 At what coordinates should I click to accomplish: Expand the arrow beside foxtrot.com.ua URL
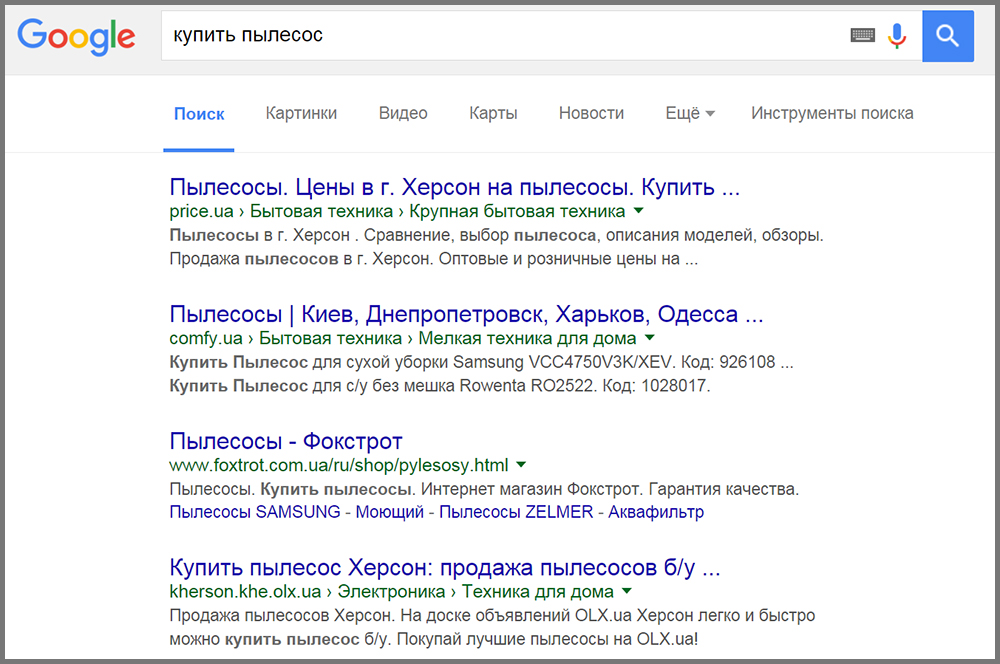pos(521,465)
